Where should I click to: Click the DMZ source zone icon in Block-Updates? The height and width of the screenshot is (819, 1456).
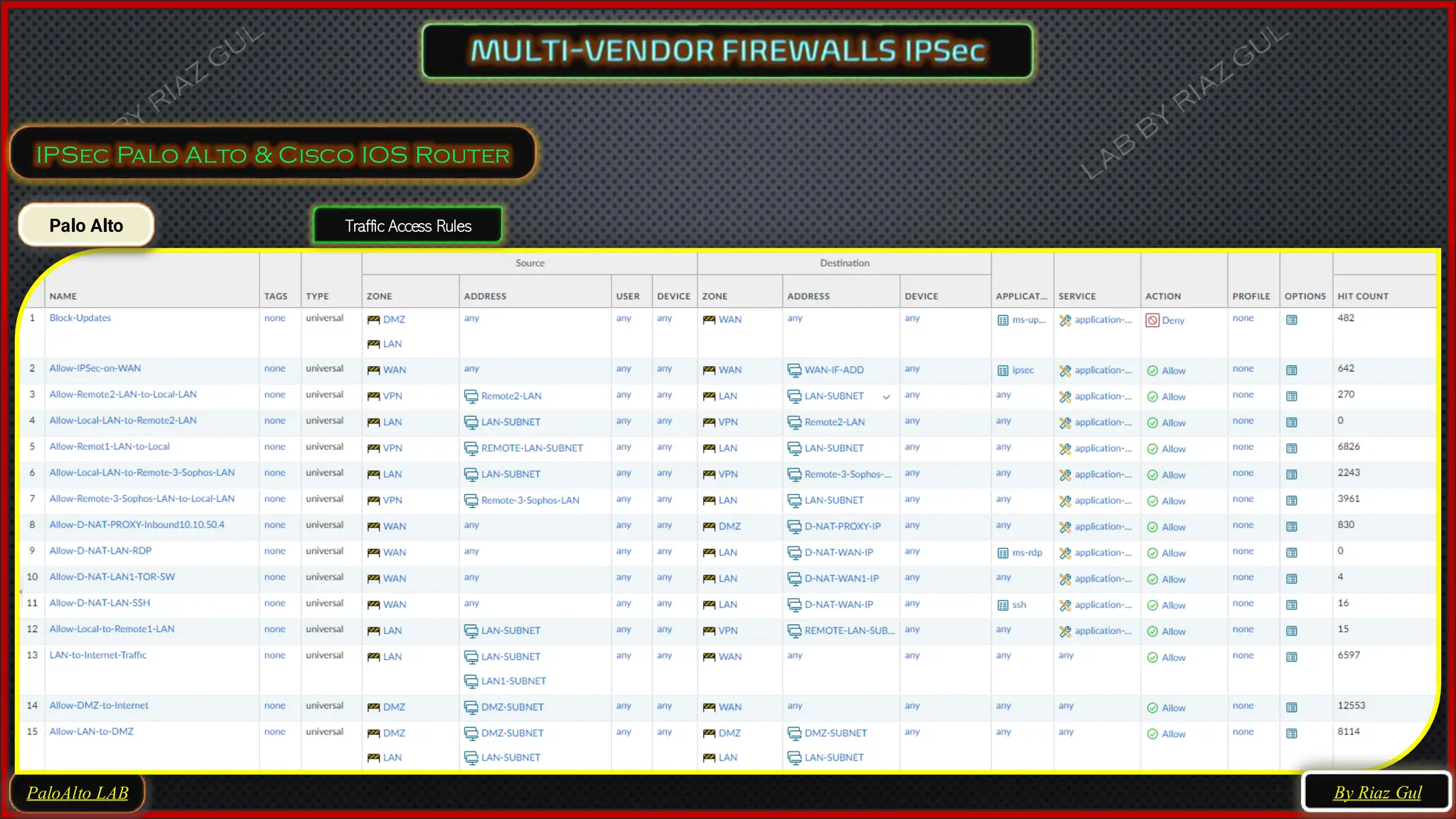373,320
